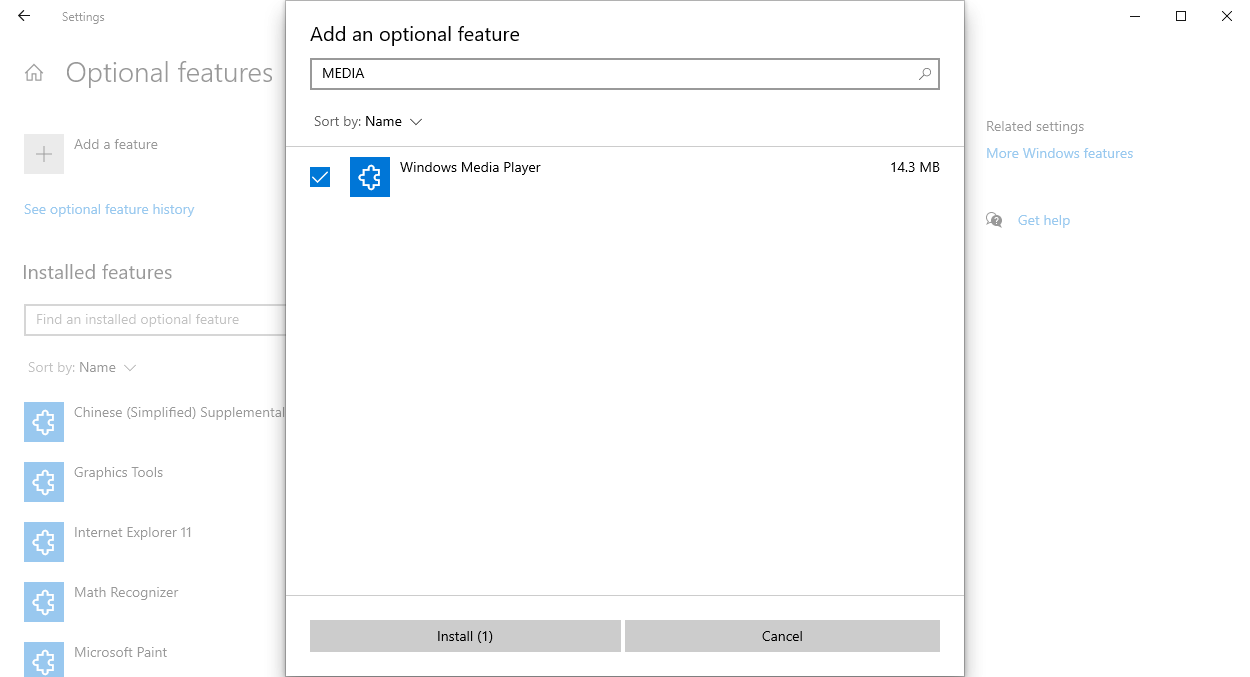
Task: Select the Math Recognizer entry
Action: [126, 593]
